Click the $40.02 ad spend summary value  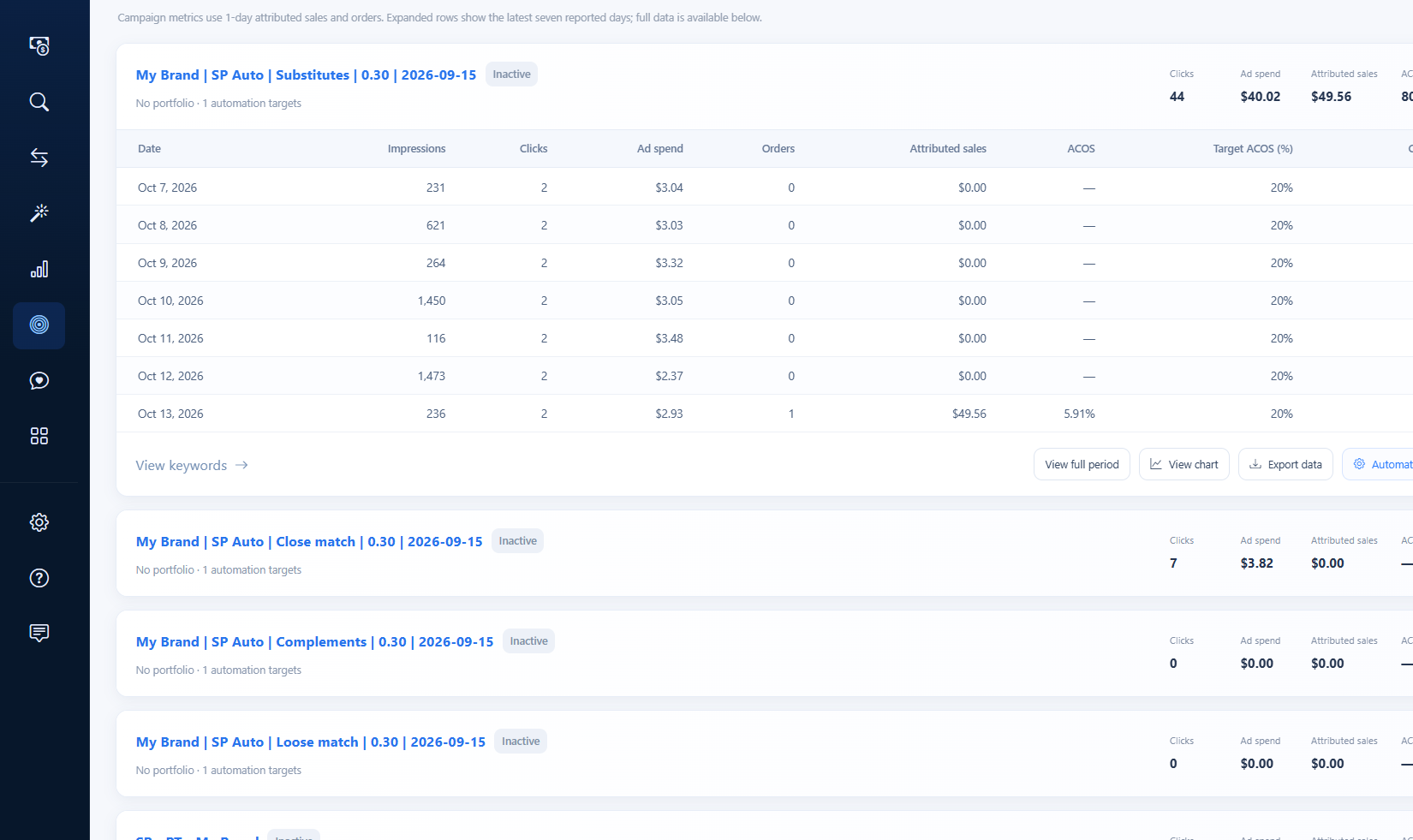[1260, 97]
